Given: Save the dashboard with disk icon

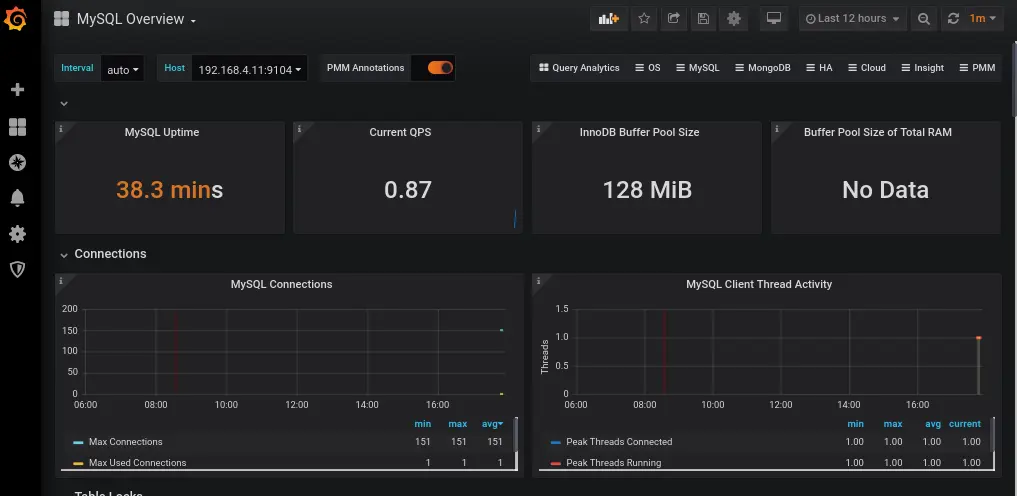Looking at the screenshot, I should click(x=704, y=19).
